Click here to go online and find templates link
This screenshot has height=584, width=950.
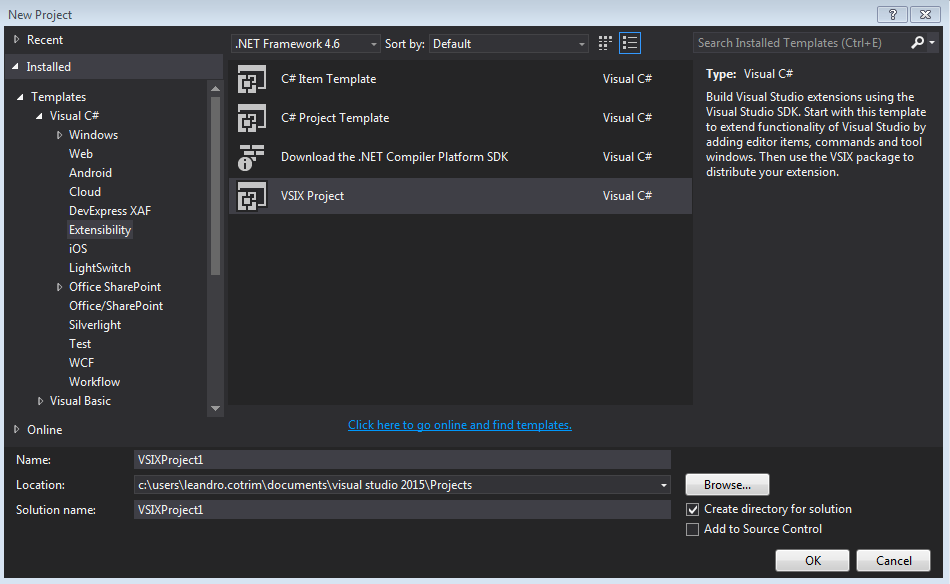tap(460, 425)
